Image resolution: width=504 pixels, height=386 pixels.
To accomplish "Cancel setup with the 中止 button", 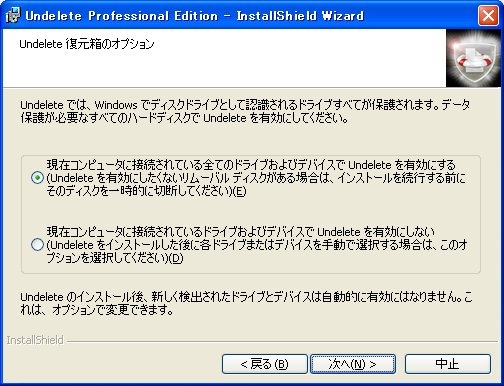I will 448,364.
